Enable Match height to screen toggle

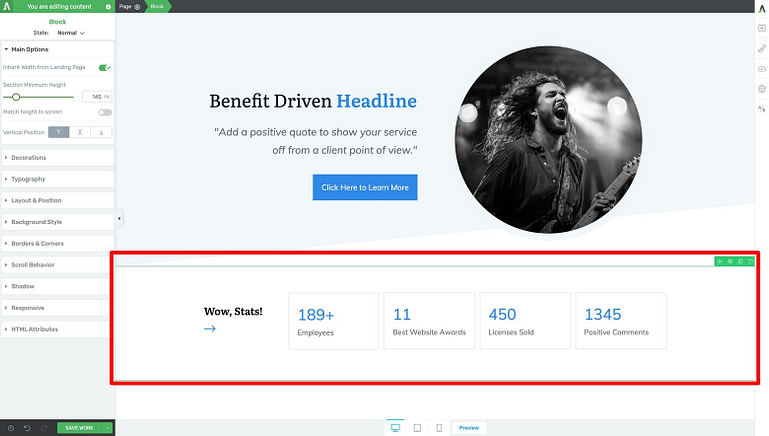tap(105, 112)
